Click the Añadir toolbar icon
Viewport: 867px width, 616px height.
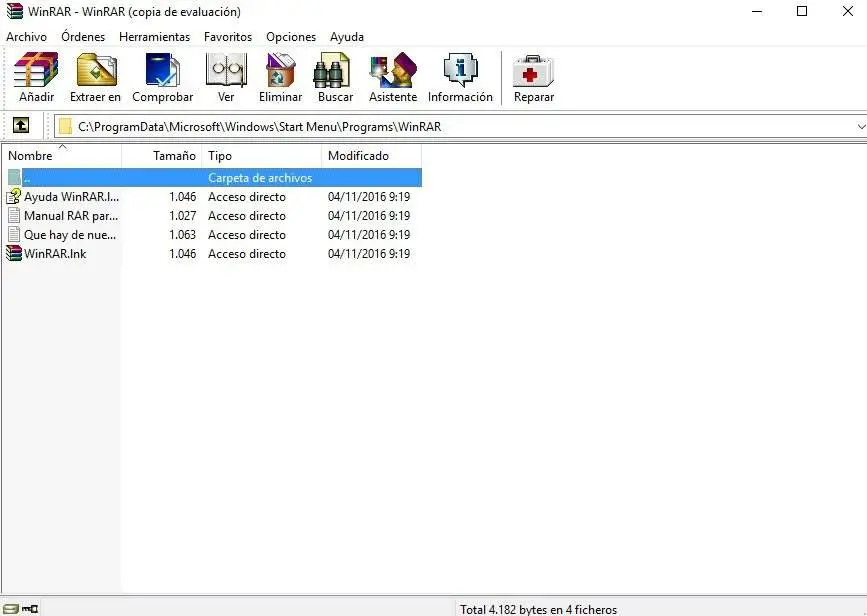tap(36, 70)
